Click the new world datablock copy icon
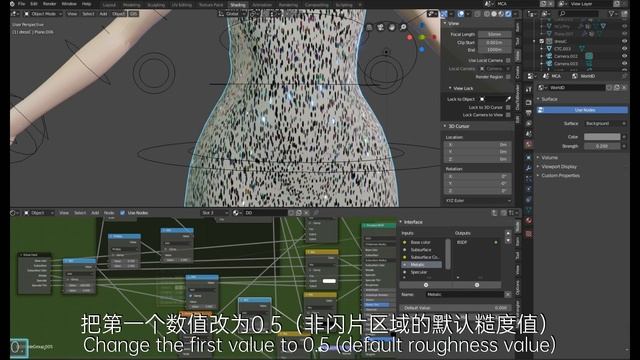Image resolution: width=640 pixels, height=360 pixels. tap(617, 87)
